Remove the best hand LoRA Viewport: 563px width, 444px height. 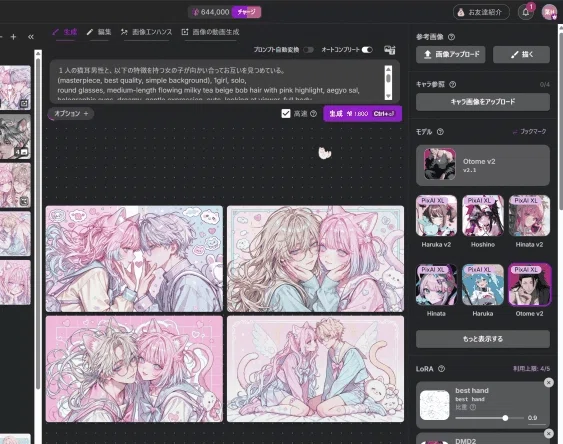(548, 382)
